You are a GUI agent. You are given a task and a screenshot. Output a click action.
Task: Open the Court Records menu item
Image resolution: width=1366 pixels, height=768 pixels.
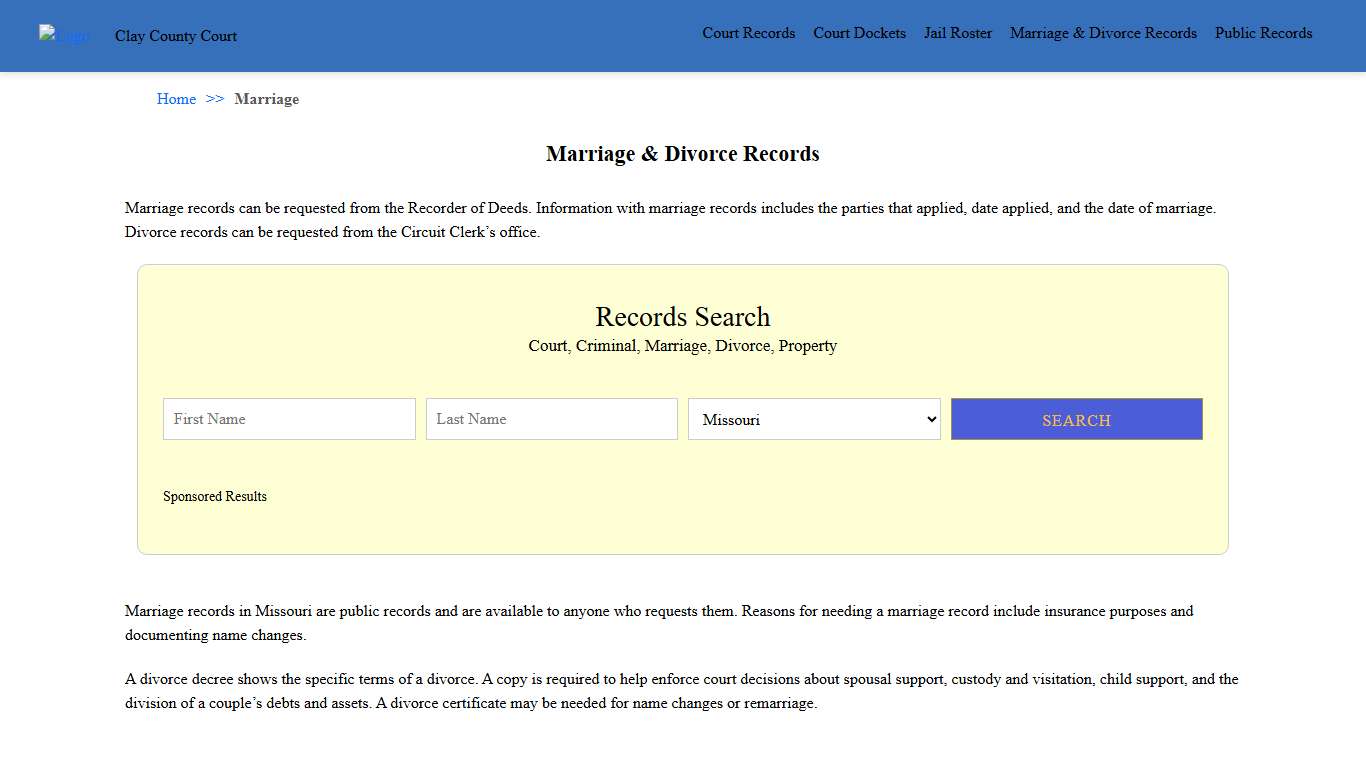click(x=748, y=33)
